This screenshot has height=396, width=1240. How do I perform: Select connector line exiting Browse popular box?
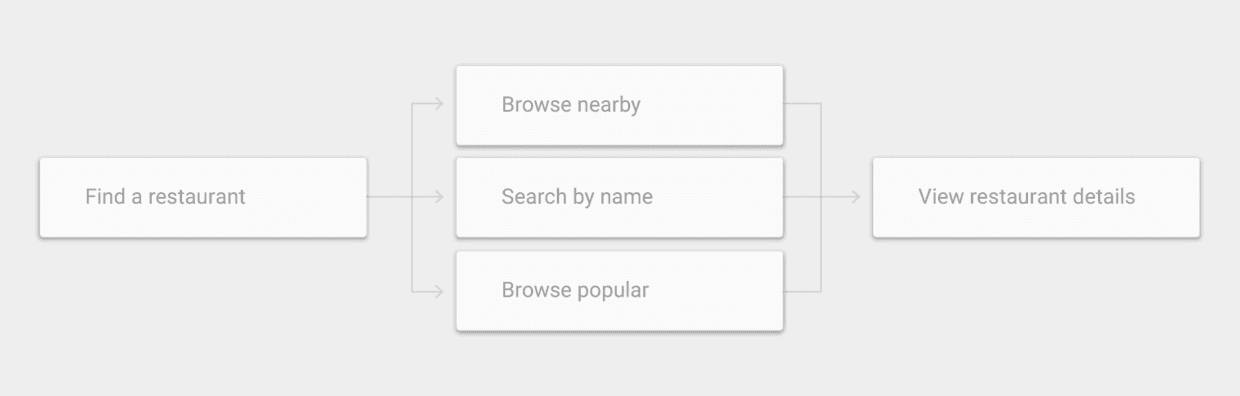(802, 291)
